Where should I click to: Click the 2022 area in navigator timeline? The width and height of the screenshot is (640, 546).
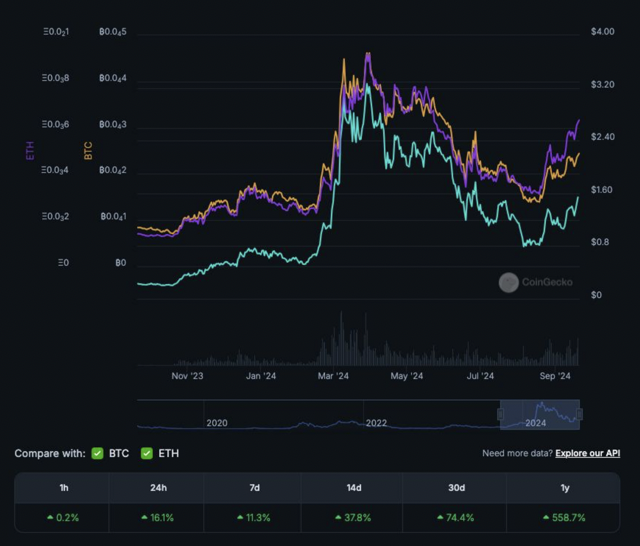(x=376, y=423)
